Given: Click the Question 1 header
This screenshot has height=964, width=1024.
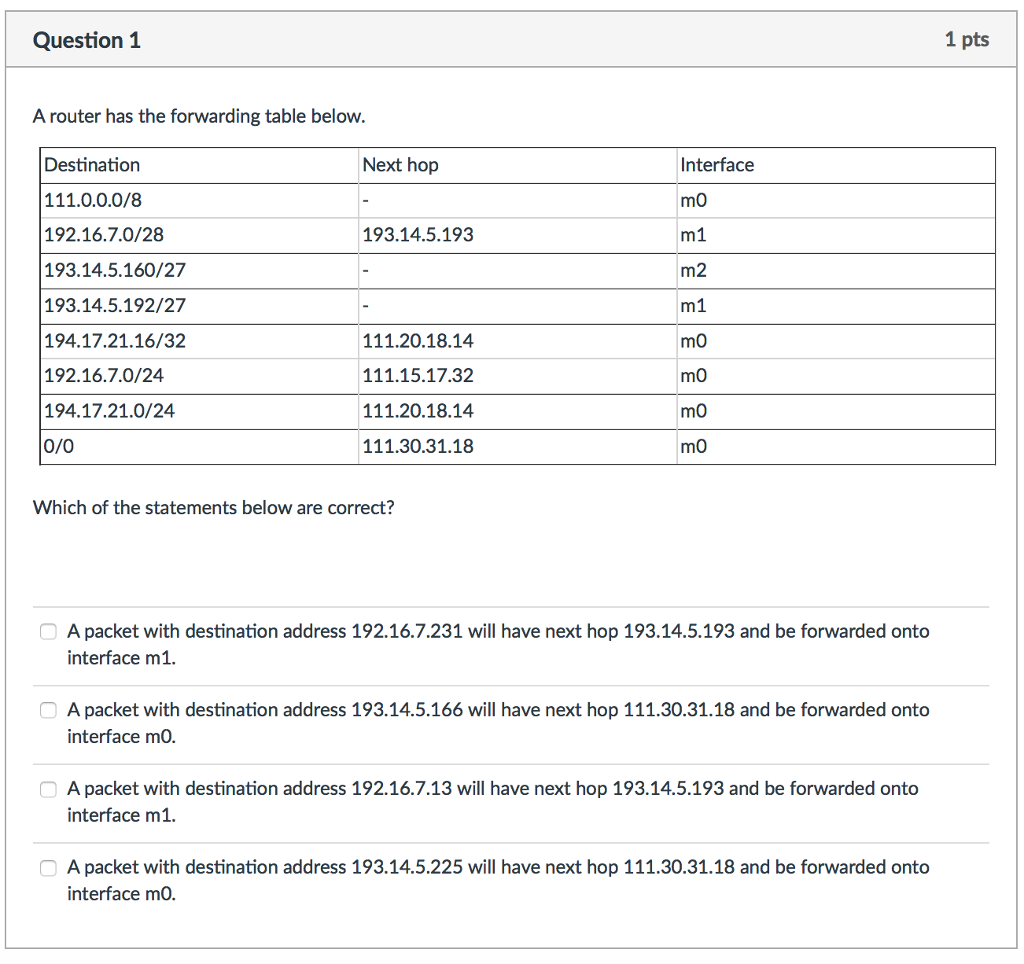Looking at the screenshot, I should [87, 40].
